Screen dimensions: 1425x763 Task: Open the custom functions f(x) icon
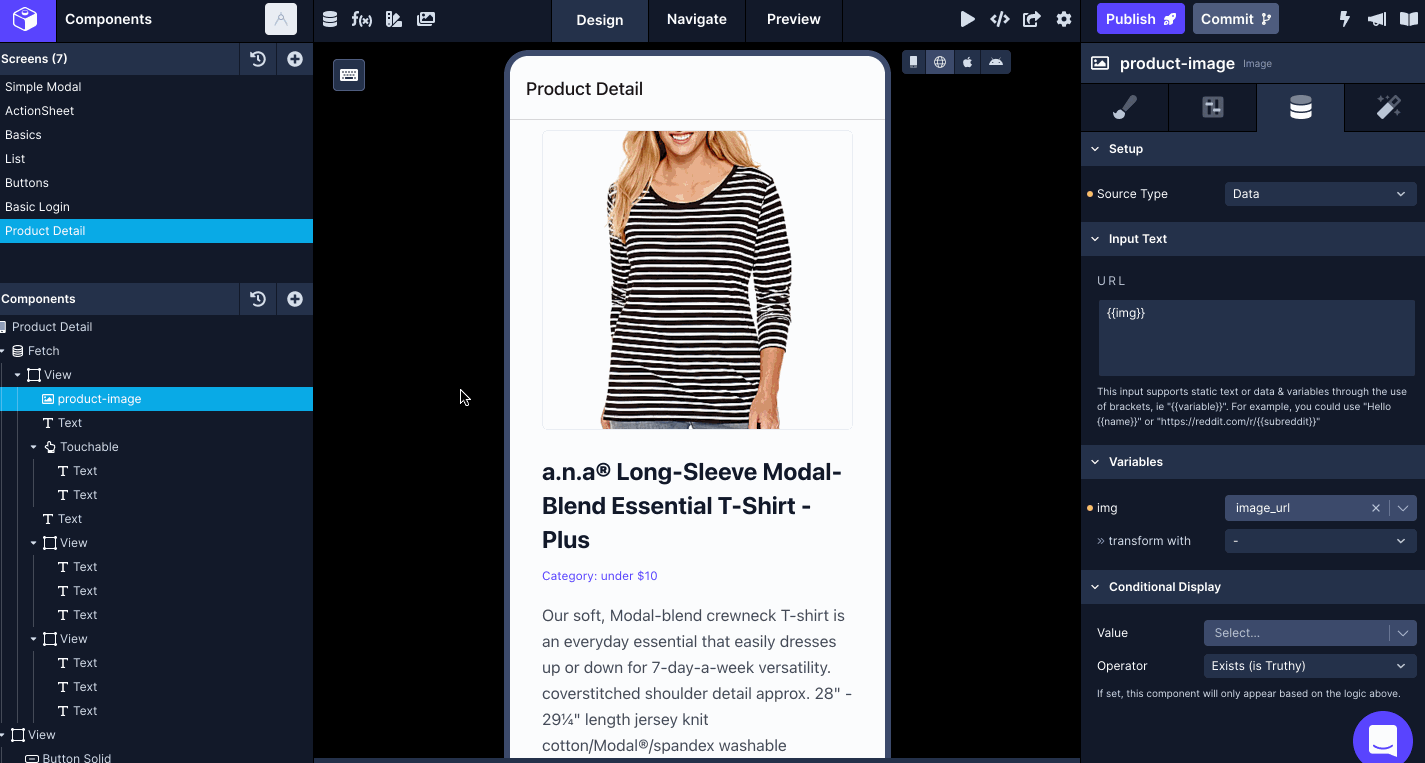point(362,19)
